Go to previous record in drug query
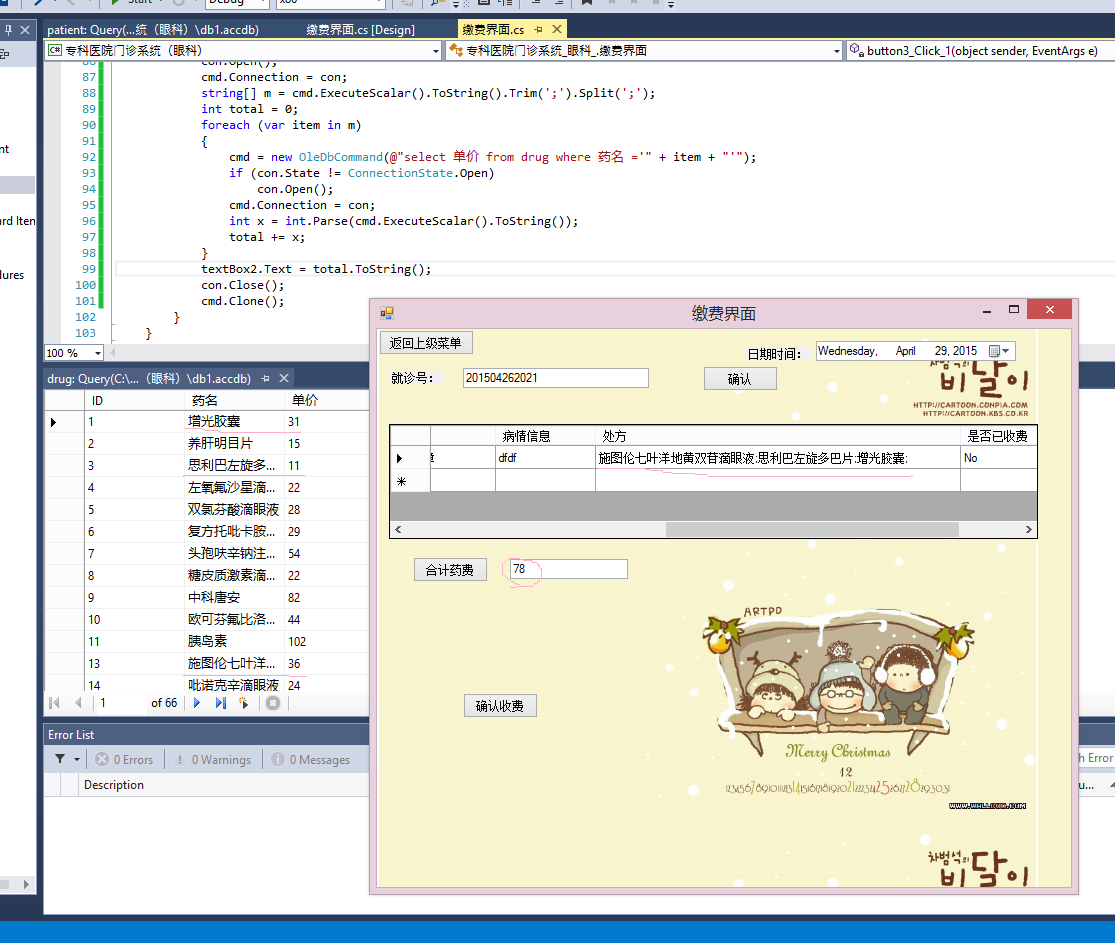 [x=78, y=703]
